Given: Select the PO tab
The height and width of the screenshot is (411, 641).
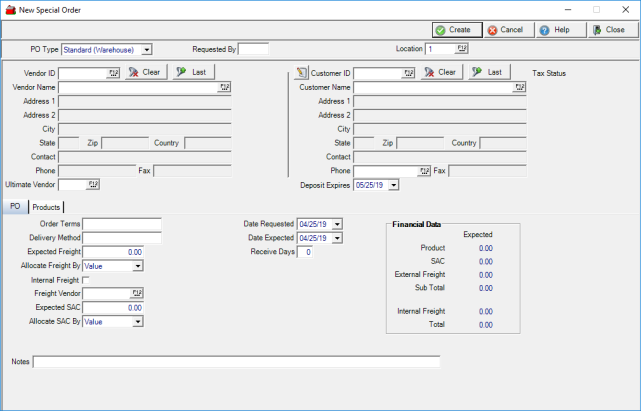Looking at the screenshot, I should tap(14, 207).
